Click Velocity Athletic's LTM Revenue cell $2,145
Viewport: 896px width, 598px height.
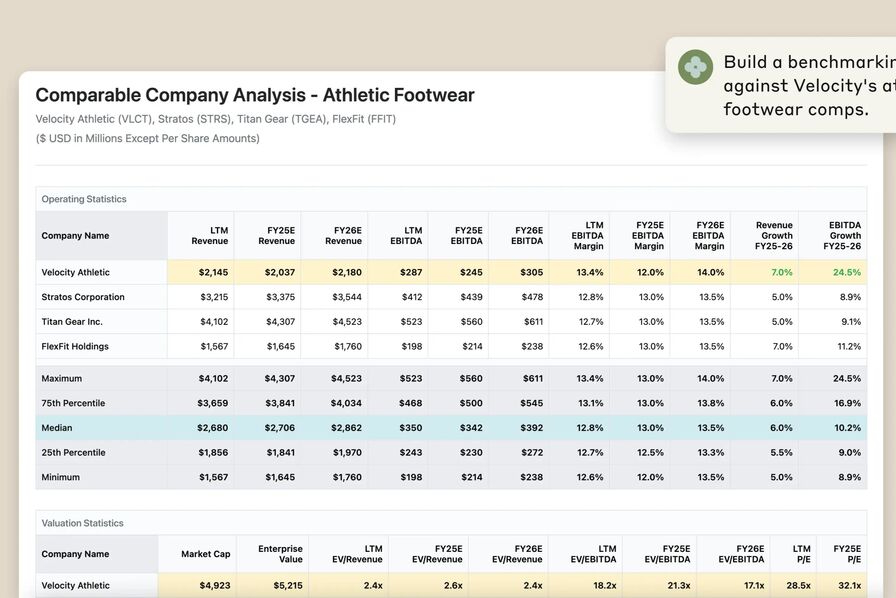(x=214, y=272)
